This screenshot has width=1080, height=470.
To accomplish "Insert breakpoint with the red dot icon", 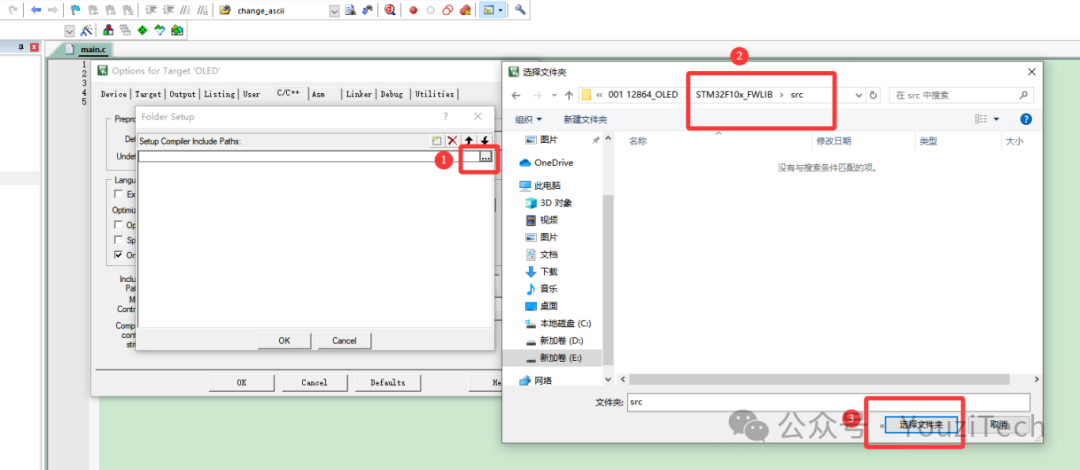I will (413, 10).
